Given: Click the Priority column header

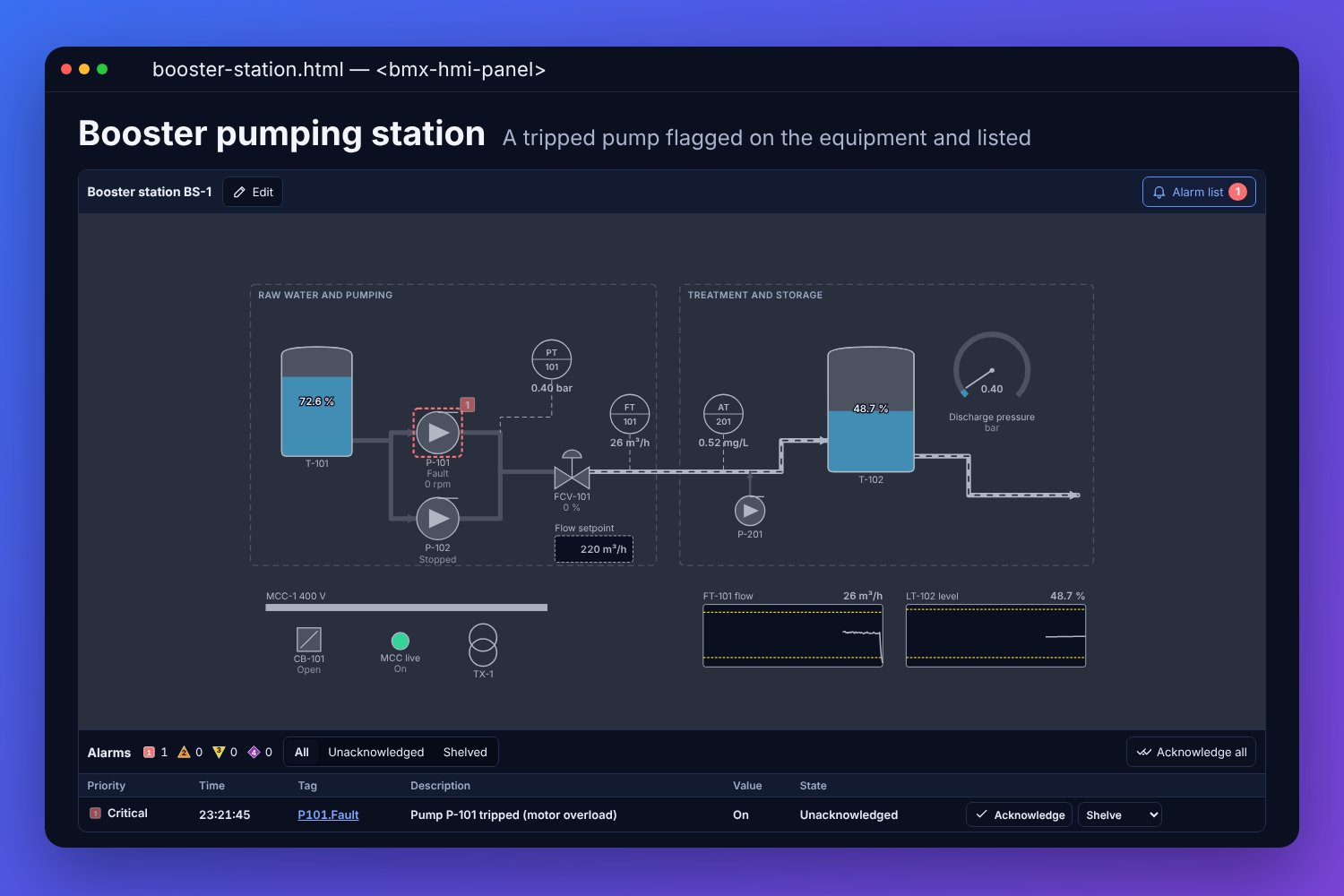Looking at the screenshot, I should [107, 786].
